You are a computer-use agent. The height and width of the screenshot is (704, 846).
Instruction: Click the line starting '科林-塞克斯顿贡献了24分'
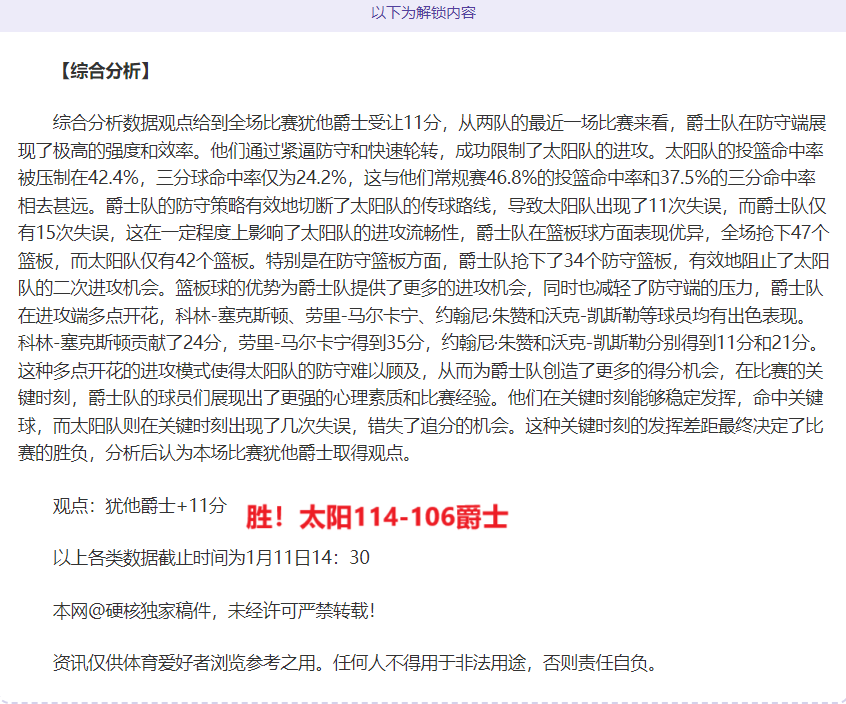click(x=419, y=342)
